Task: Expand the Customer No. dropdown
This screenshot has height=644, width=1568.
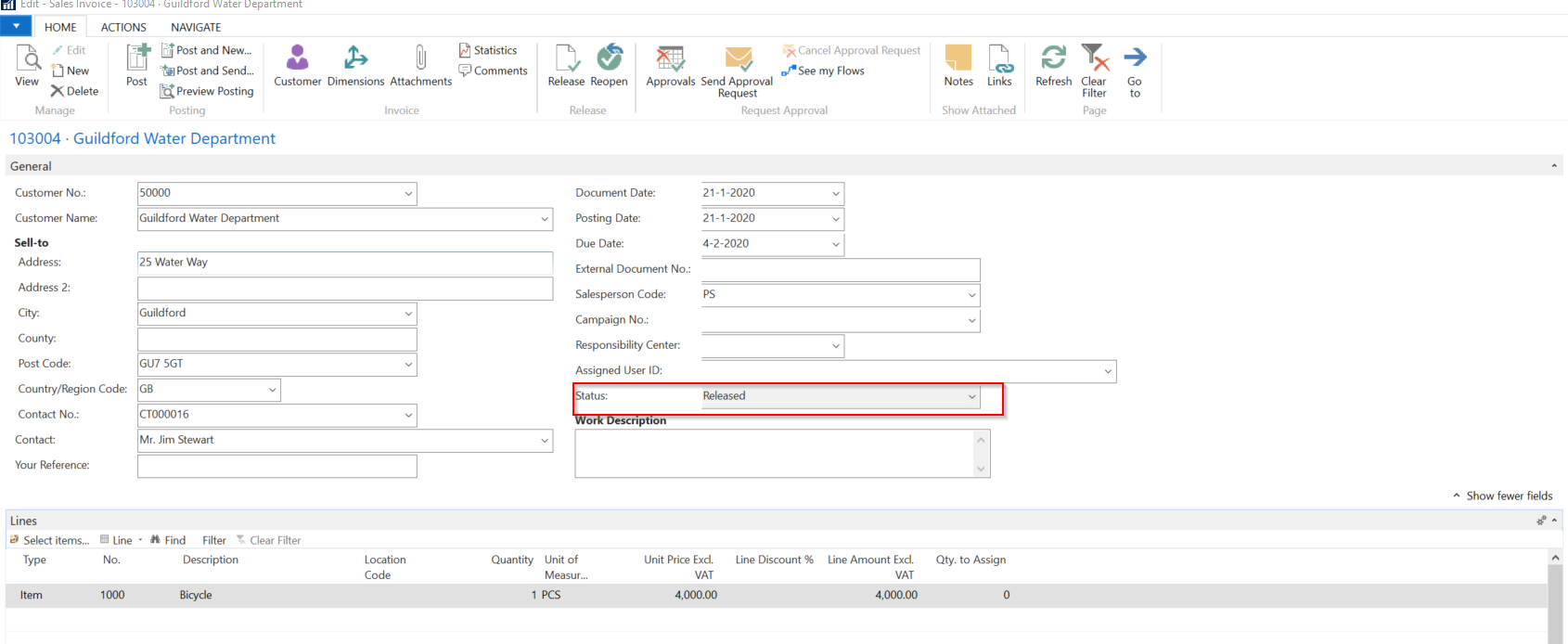Action: pos(408,194)
